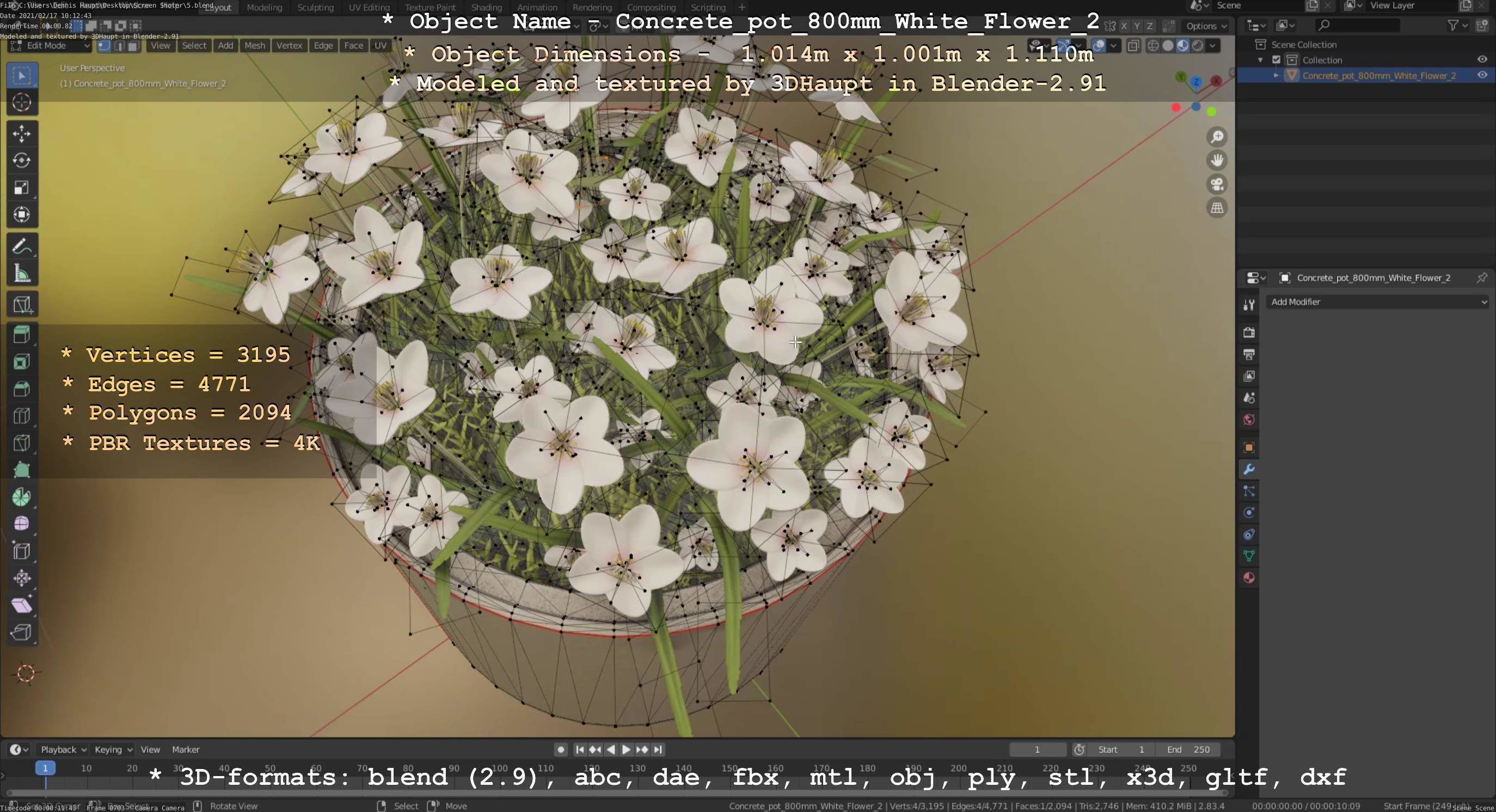This screenshot has width=1496, height=812.
Task: Open the outliner filter dropdown
Action: 1458,26
